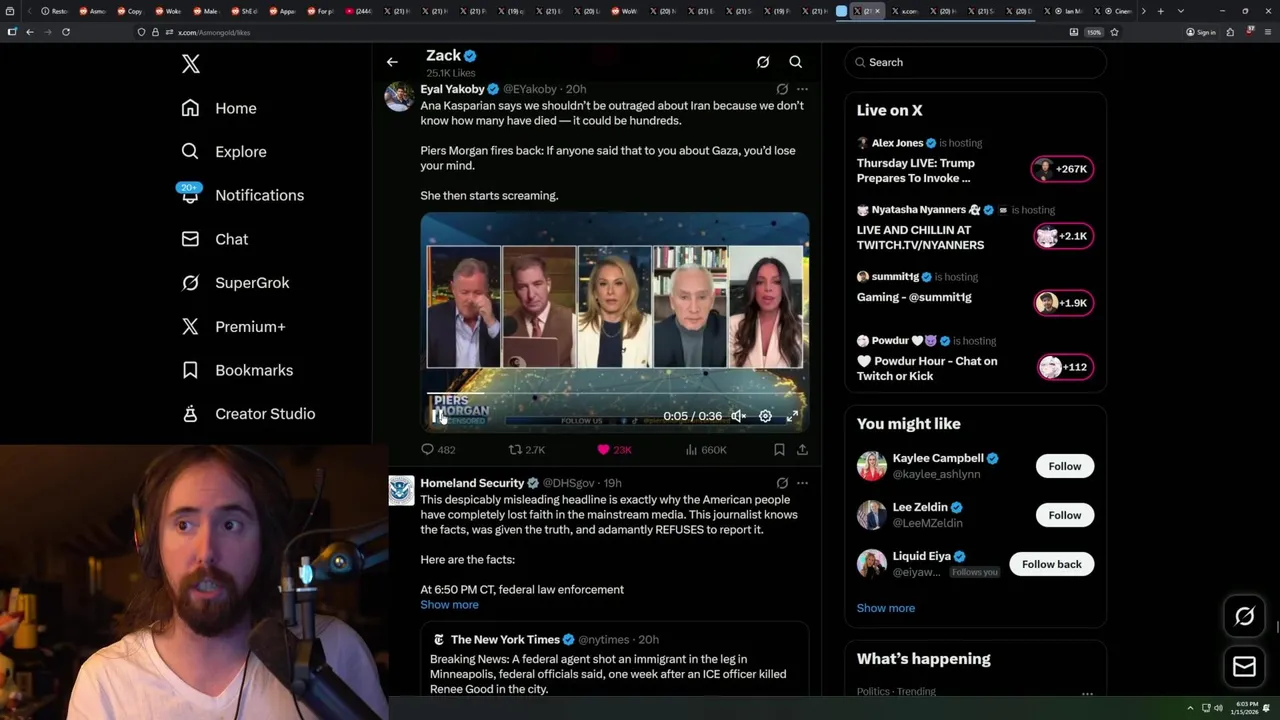Click the Piers Morgan video thumbnail
Screen dimensions: 1280x720
coord(614,321)
